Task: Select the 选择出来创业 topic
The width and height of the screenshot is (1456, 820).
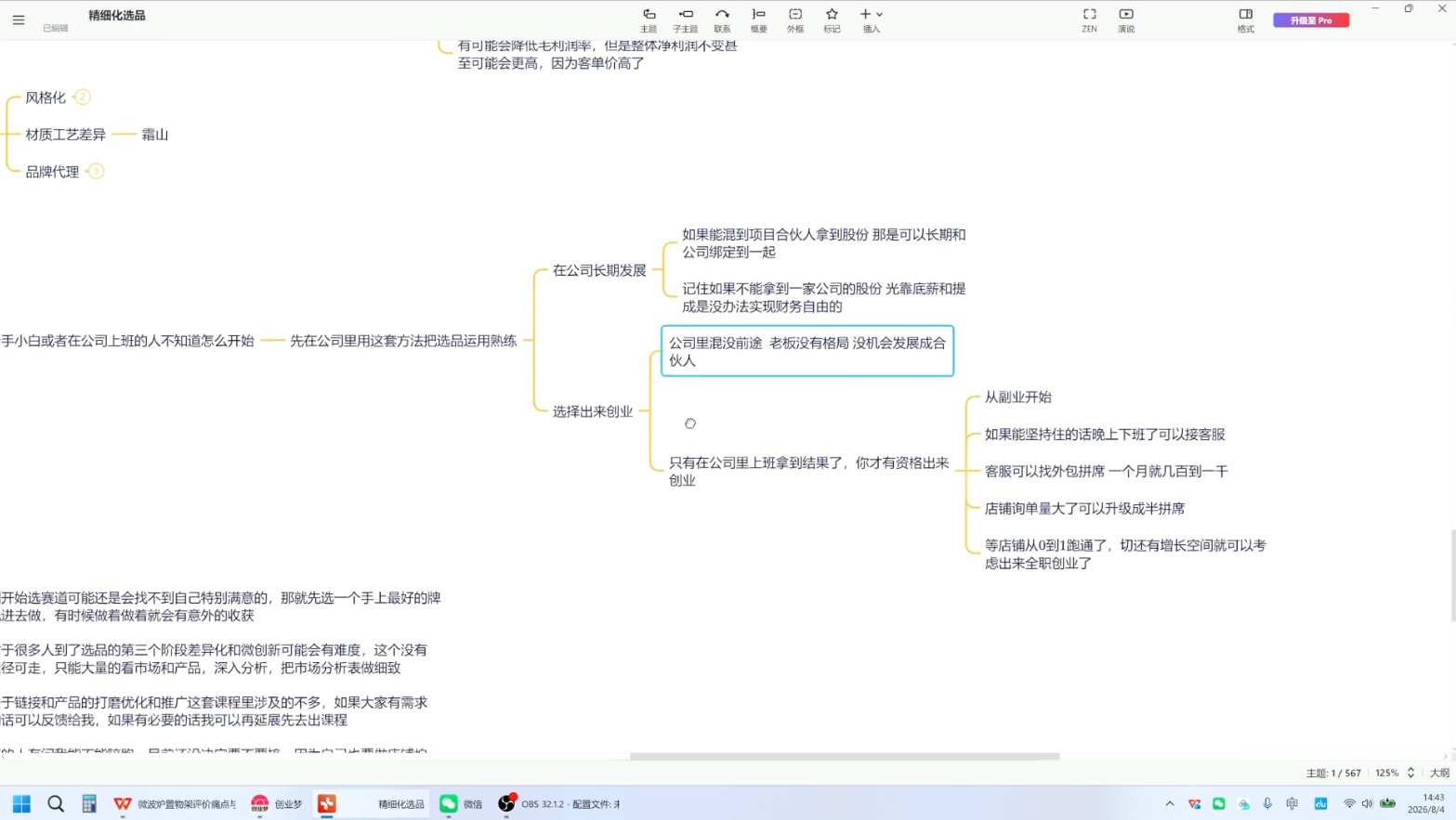Action: (x=593, y=411)
